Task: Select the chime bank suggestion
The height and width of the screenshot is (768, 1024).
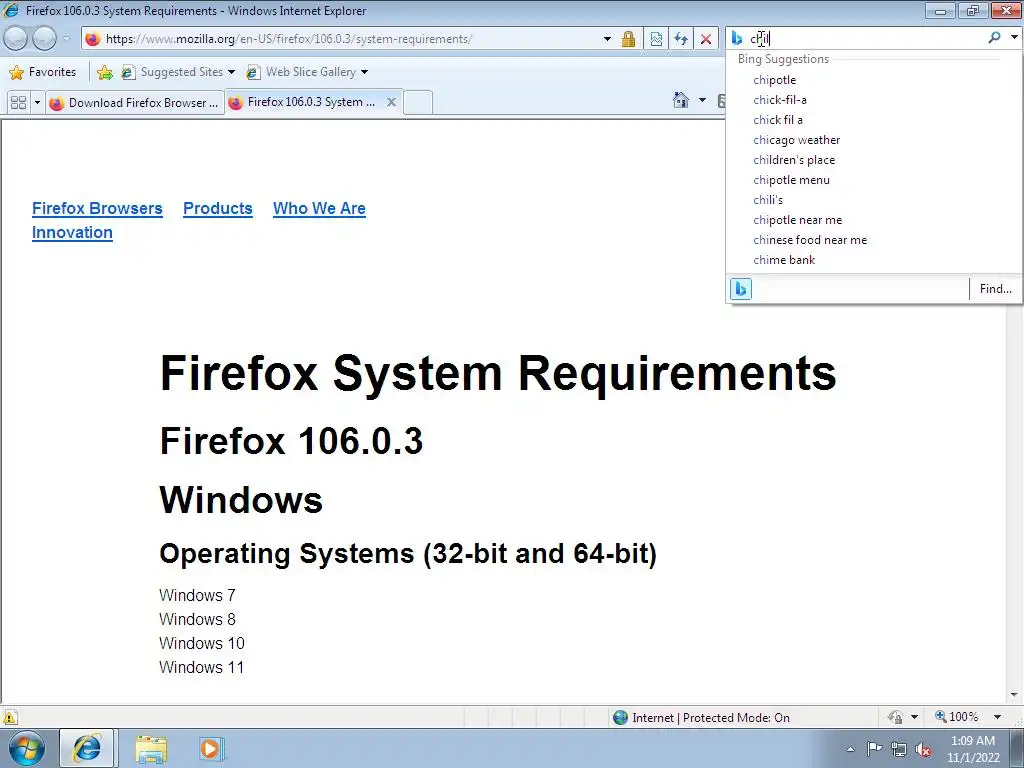Action: (784, 260)
